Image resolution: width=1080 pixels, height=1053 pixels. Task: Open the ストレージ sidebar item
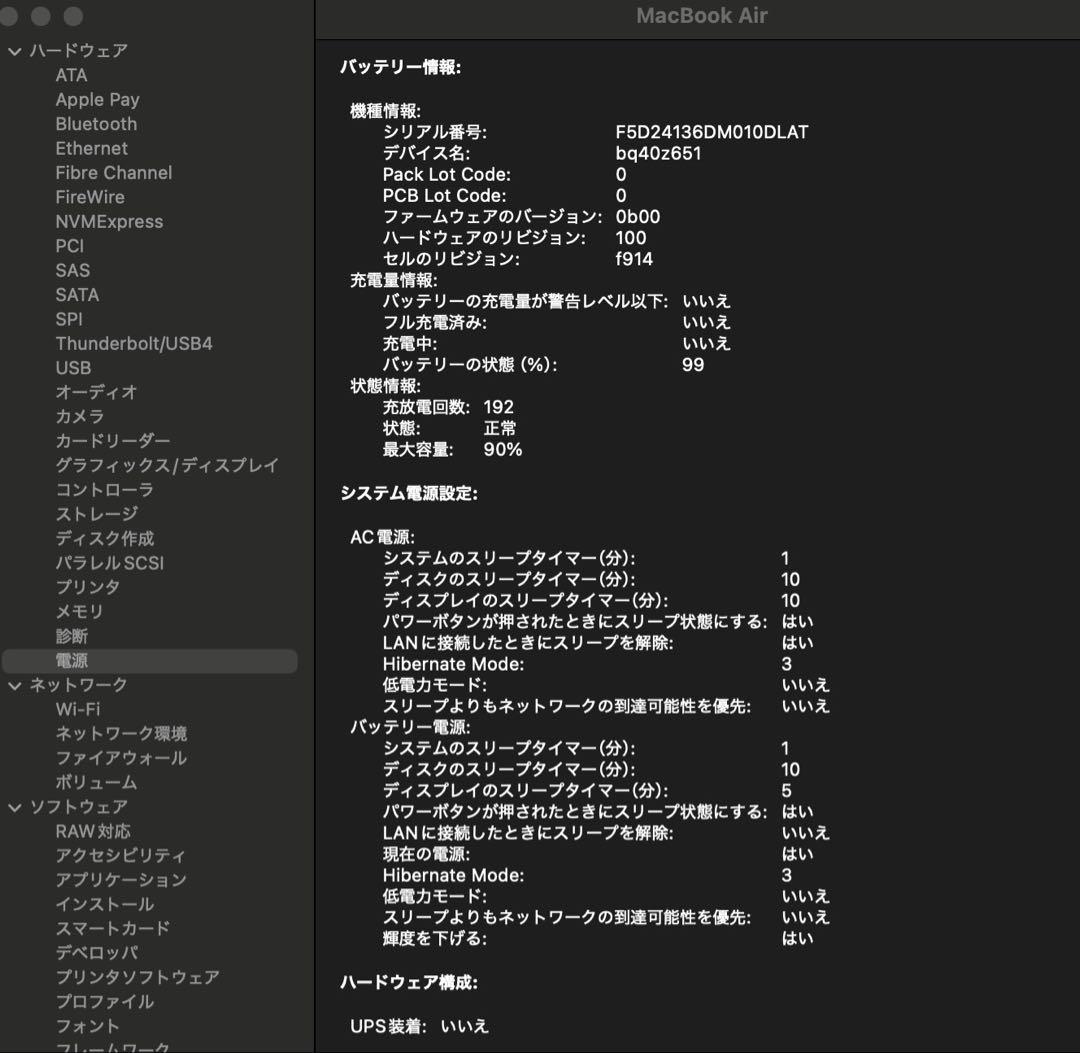(97, 514)
